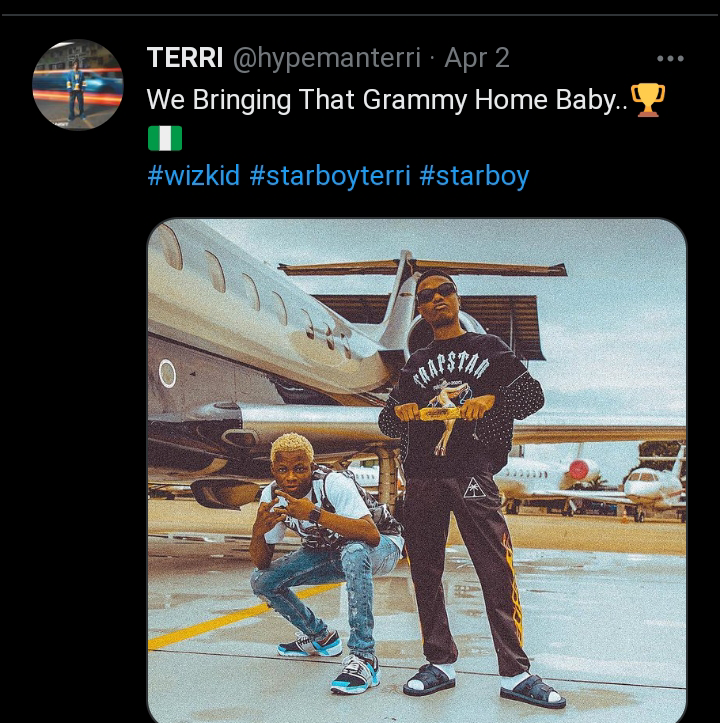Open the @hypemanterri handle
The image size is (720, 723).
point(327,59)
